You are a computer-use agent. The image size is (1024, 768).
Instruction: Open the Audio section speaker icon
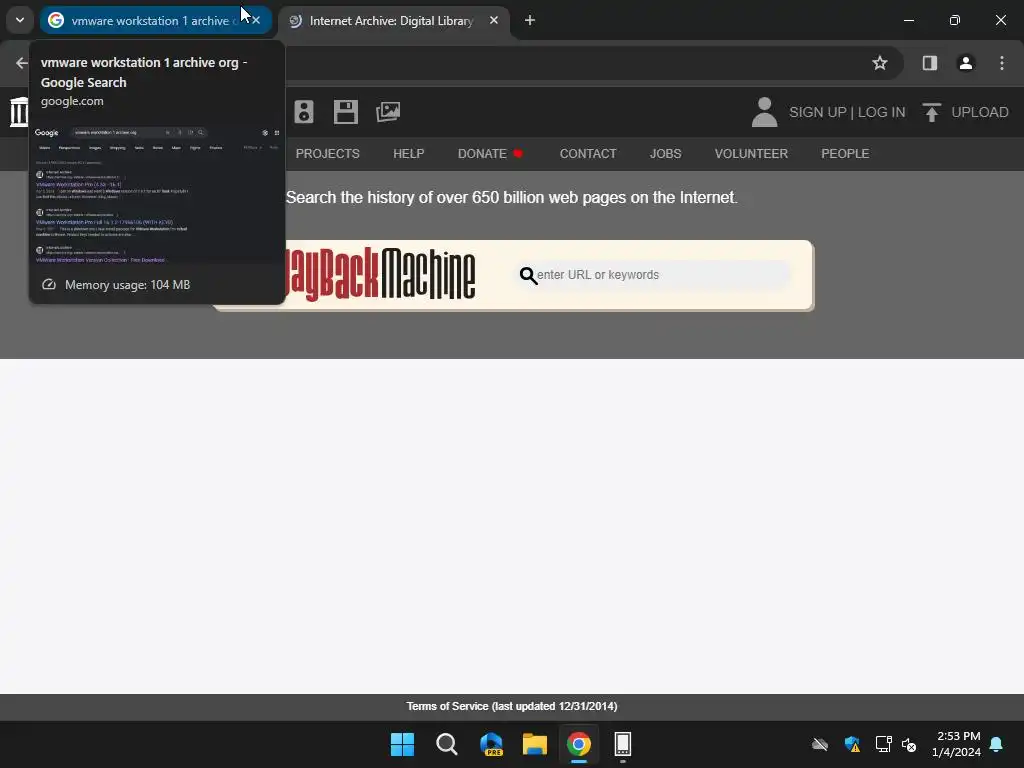[x=304, y=112]
